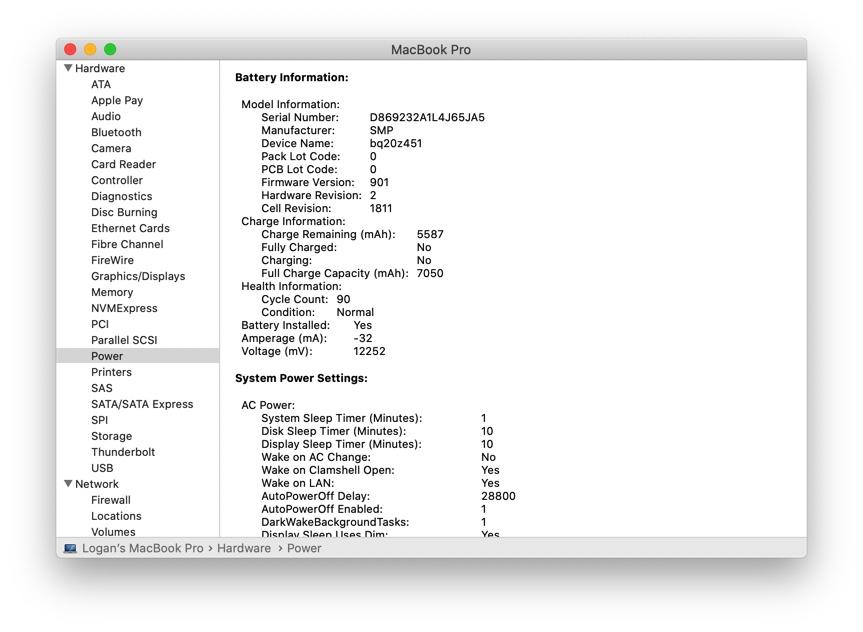The width and height of the screenshot is (863, 632).
Task: Click the manufacturer value SMP
Action: click(x=381, y=130)
